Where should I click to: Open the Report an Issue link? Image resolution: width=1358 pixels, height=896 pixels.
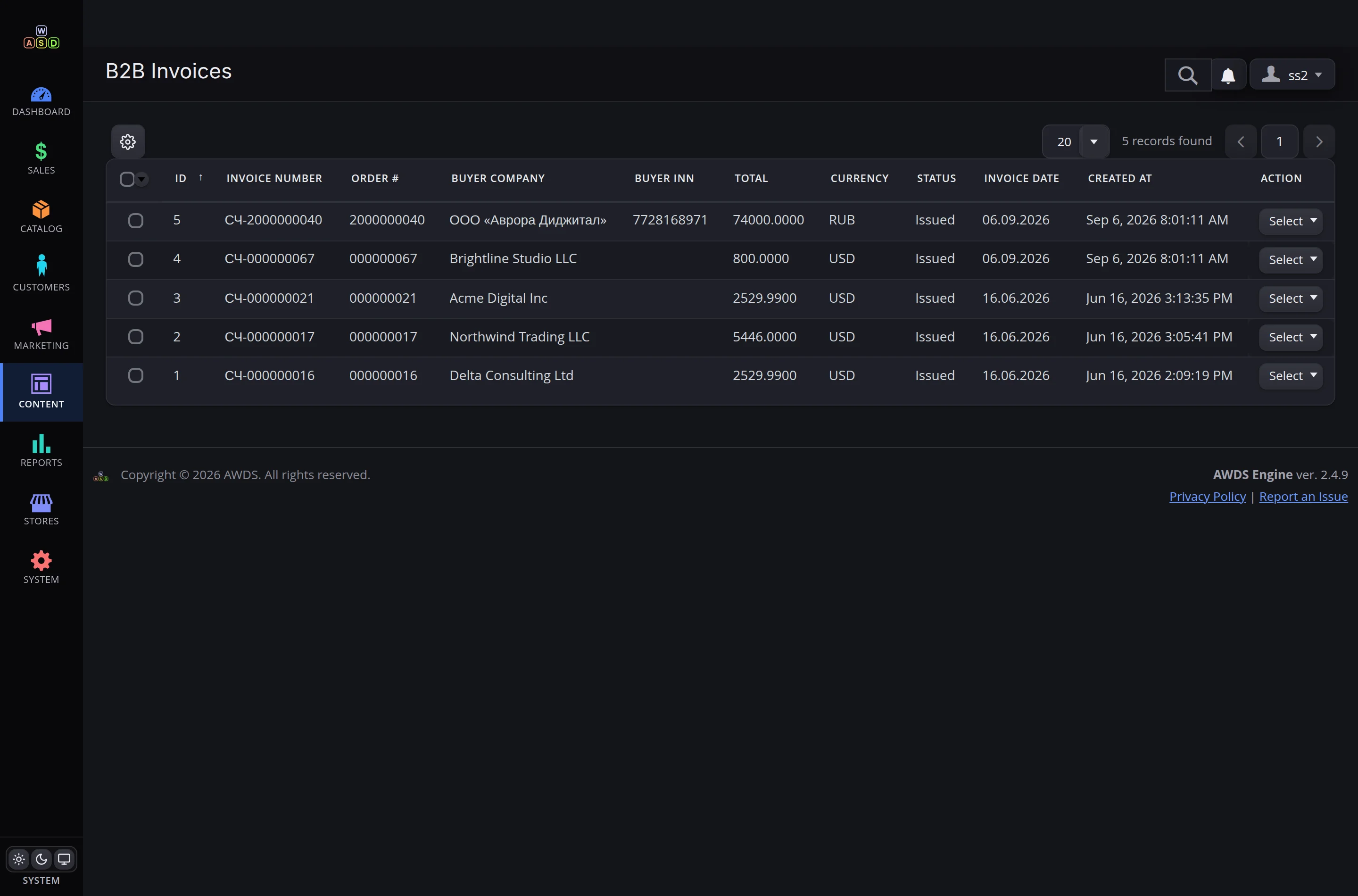coord(1303,497)
